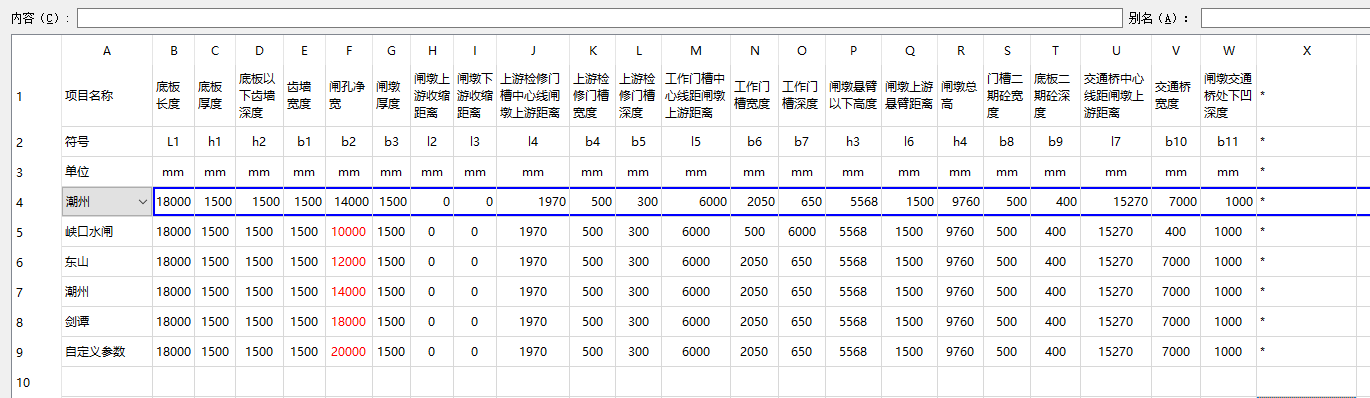1370x398 pixels.
Task: Click the 闸墩悬臂以下高度 header cell
Action: coord(853,97)
